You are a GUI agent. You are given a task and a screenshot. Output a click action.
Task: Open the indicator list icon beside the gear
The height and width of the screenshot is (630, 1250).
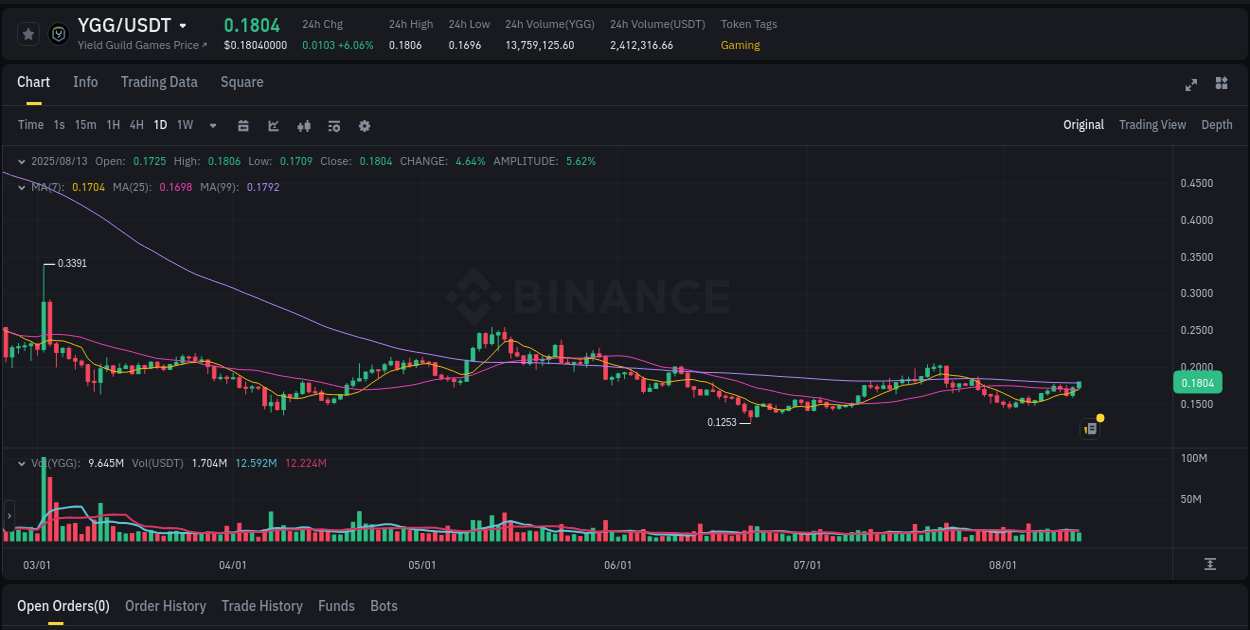[334, 125]
